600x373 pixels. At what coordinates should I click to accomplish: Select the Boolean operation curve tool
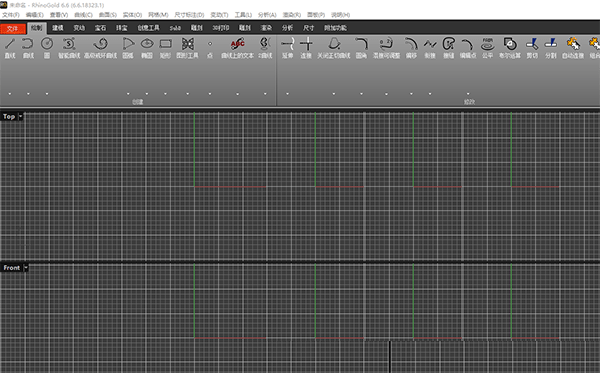[510, 44]
